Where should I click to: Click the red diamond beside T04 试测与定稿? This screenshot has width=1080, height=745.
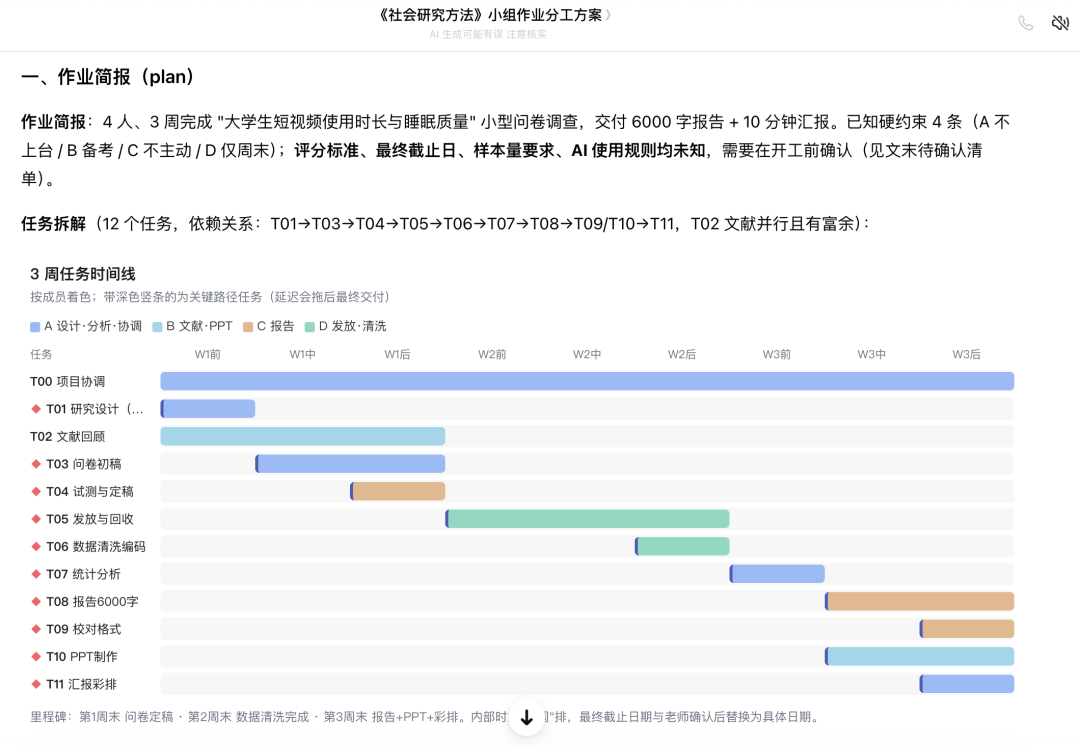[36, 492]
